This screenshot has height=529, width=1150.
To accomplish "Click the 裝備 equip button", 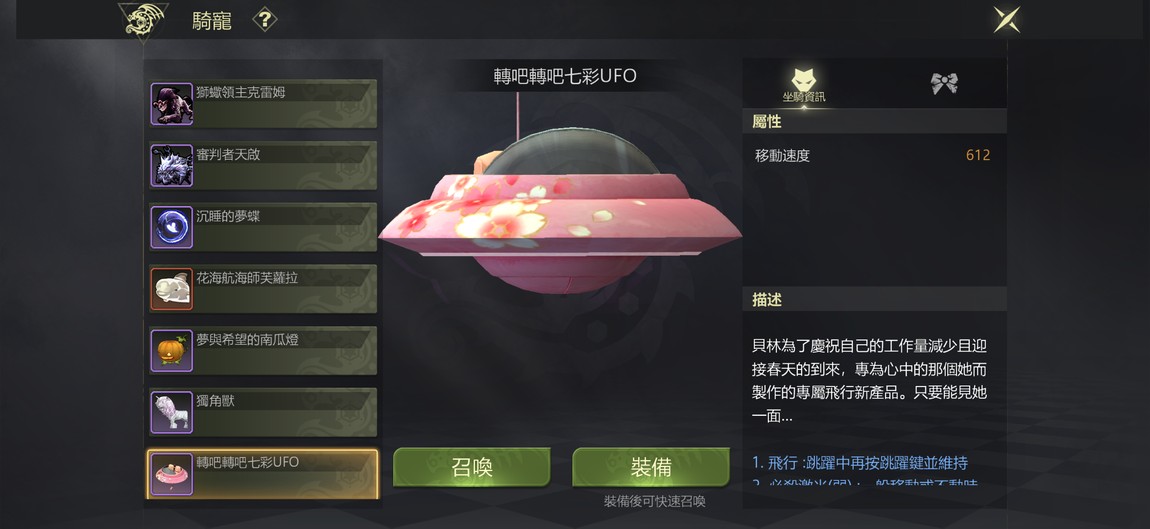I will click(x=651, y=467).
